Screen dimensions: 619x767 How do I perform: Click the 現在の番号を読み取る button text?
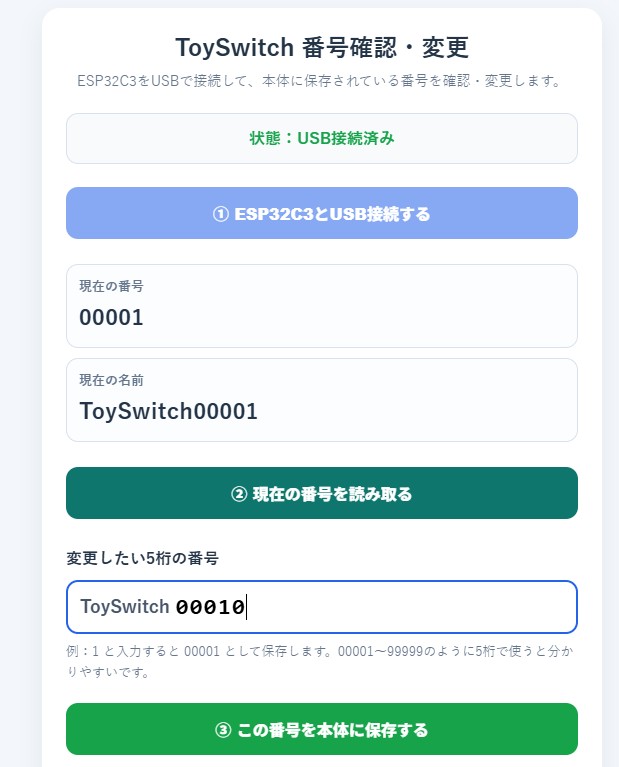(332, 494)
